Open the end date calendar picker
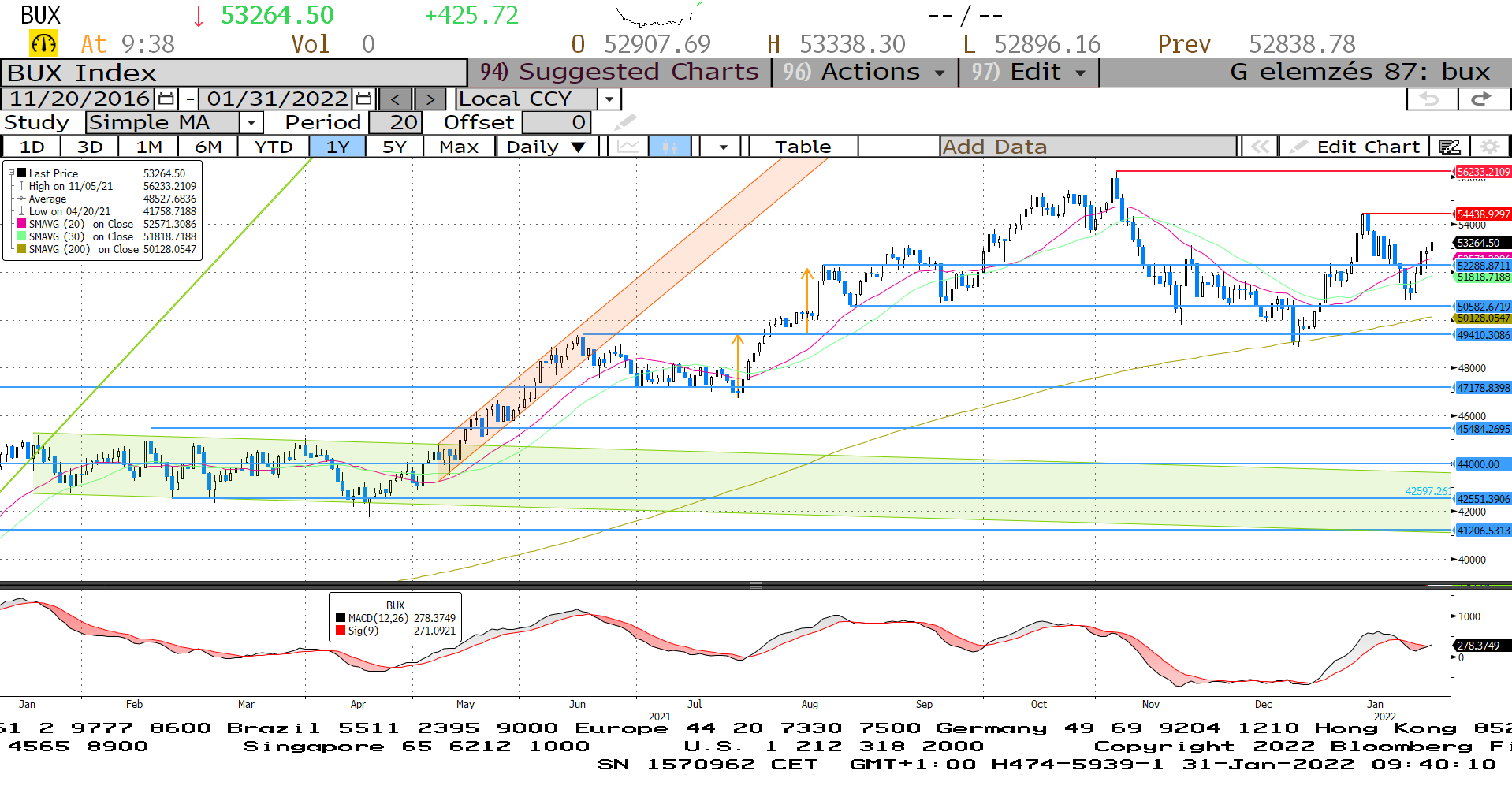The width and height of the screenshot is (1512, 808). (x=363, y=99)
